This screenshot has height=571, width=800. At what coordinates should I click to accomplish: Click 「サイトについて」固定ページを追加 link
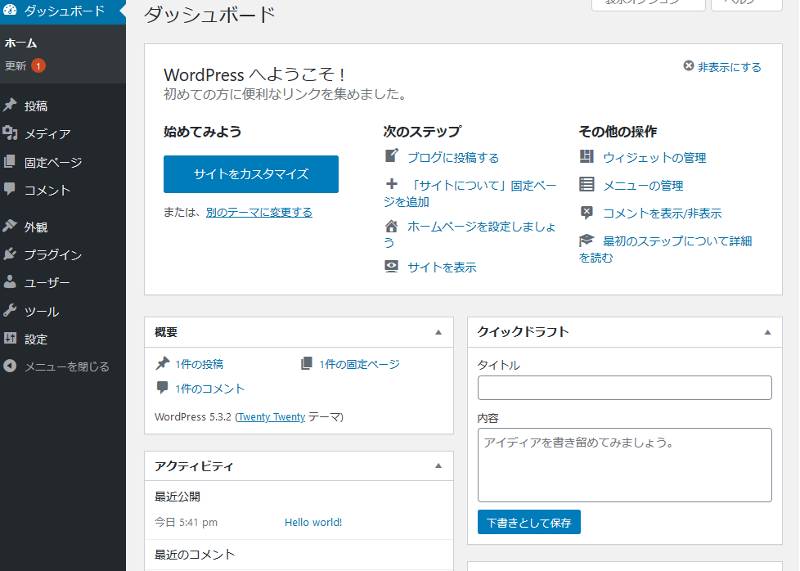click(469, 193)
